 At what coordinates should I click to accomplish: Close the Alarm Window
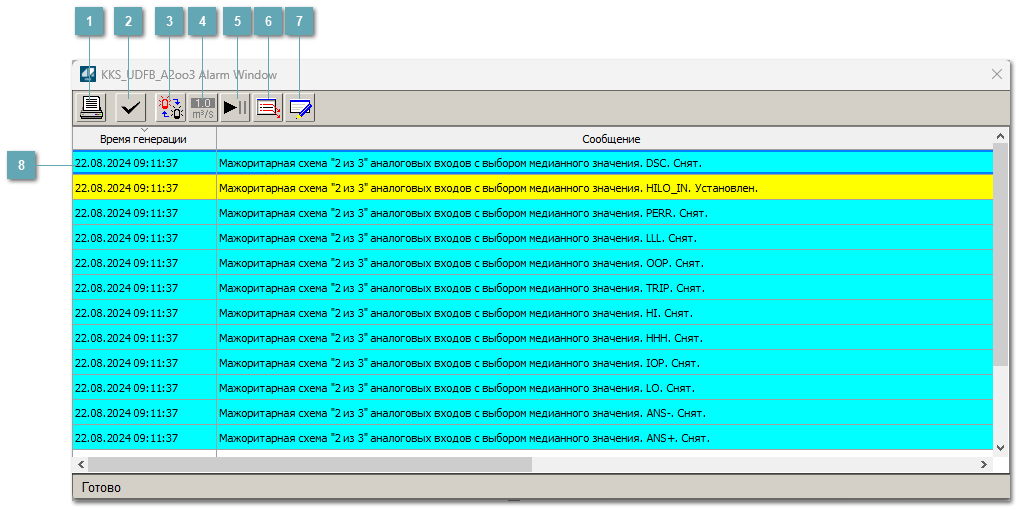pos(996,75)
